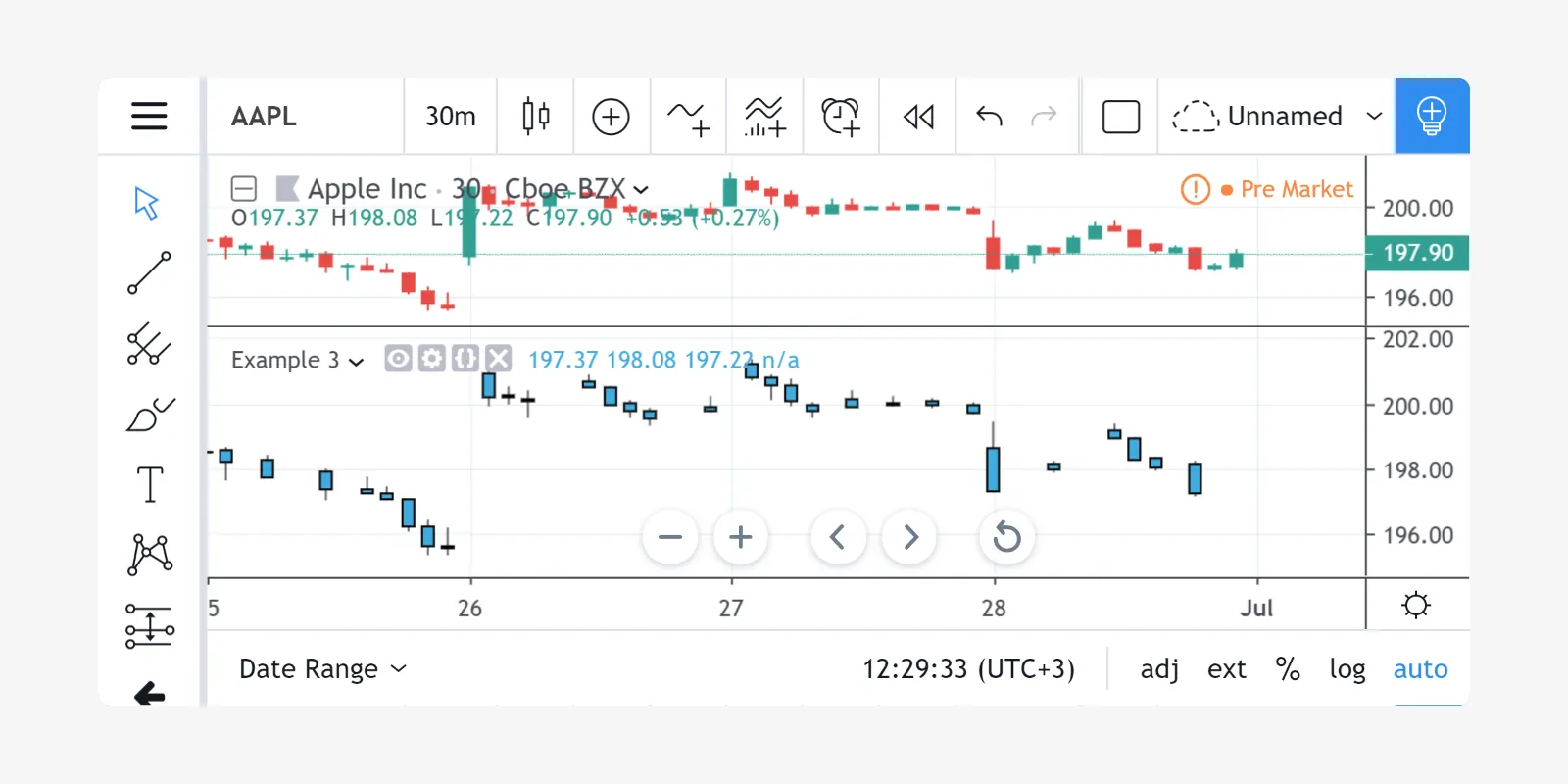The width and height of the screenshot is (1568, 784).
Task: Publish idea using the blue lightbulb button
Action: point(1432,116)
